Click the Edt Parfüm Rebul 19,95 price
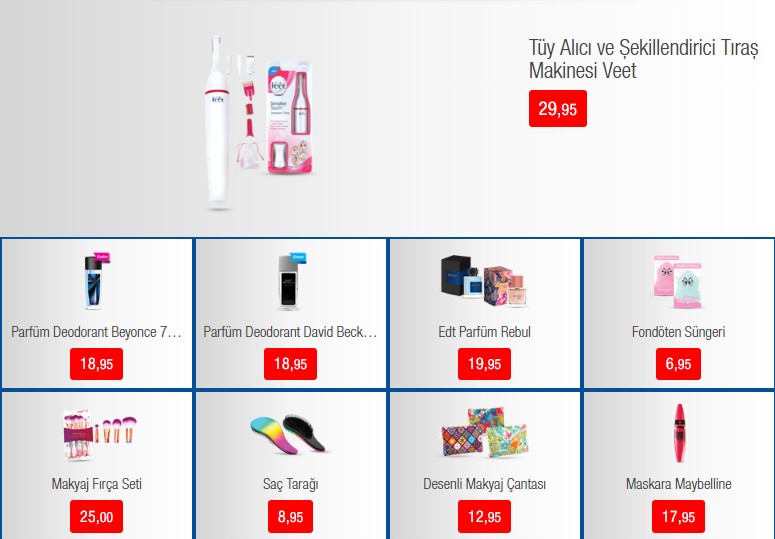Image resolution: width=775 pixels, height=539 pixels. 484,364
